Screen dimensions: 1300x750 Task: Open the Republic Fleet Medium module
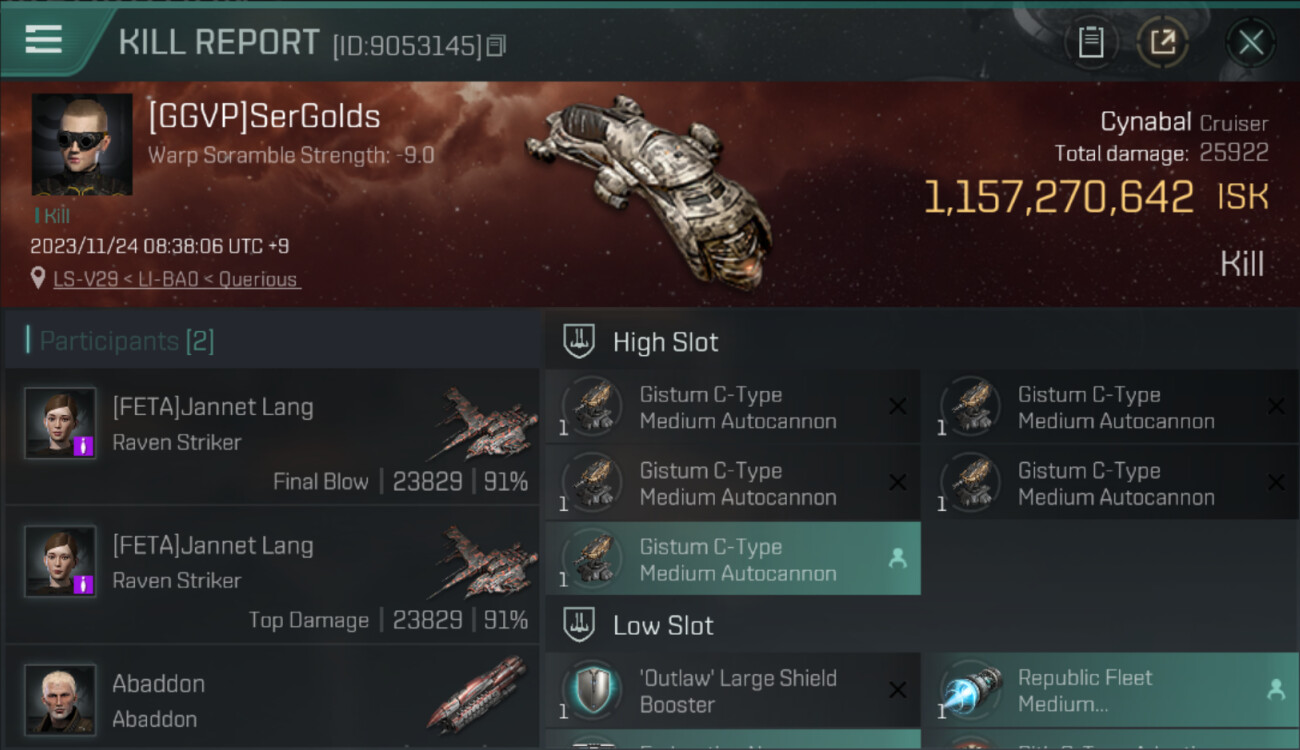(x=1110, y=690)
